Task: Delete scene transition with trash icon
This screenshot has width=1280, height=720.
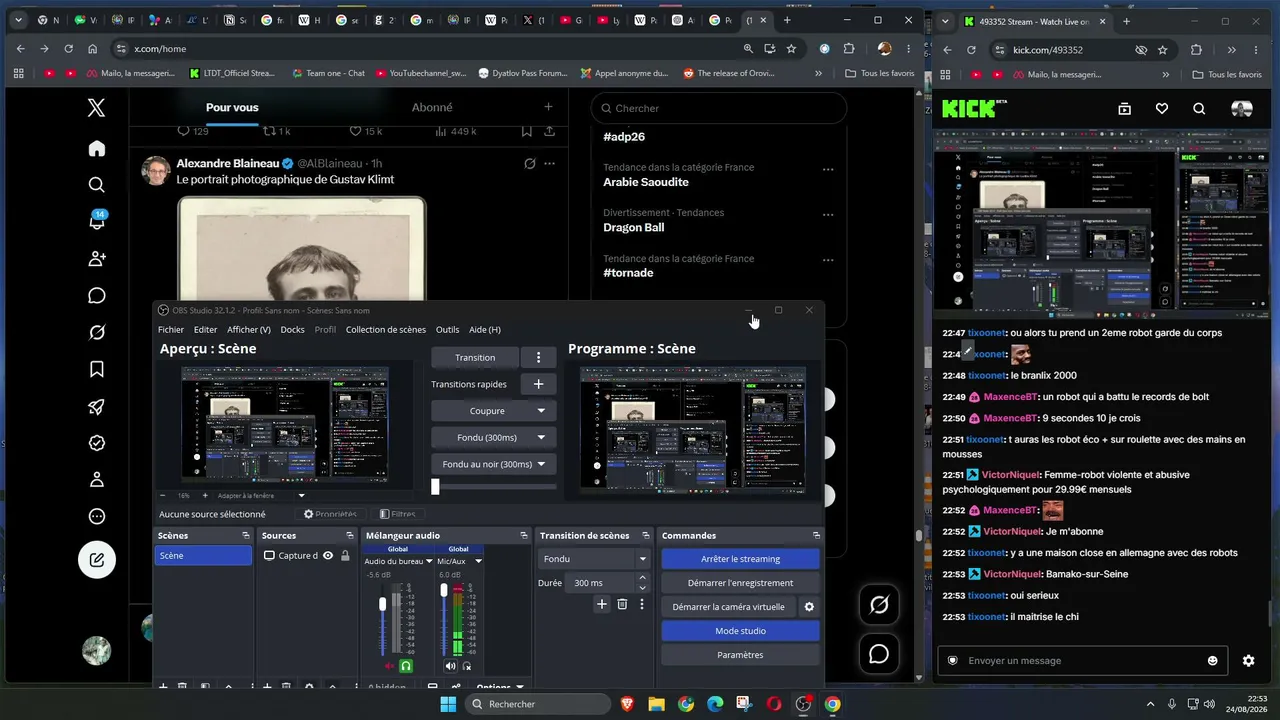Action: (x=622, y=604)
